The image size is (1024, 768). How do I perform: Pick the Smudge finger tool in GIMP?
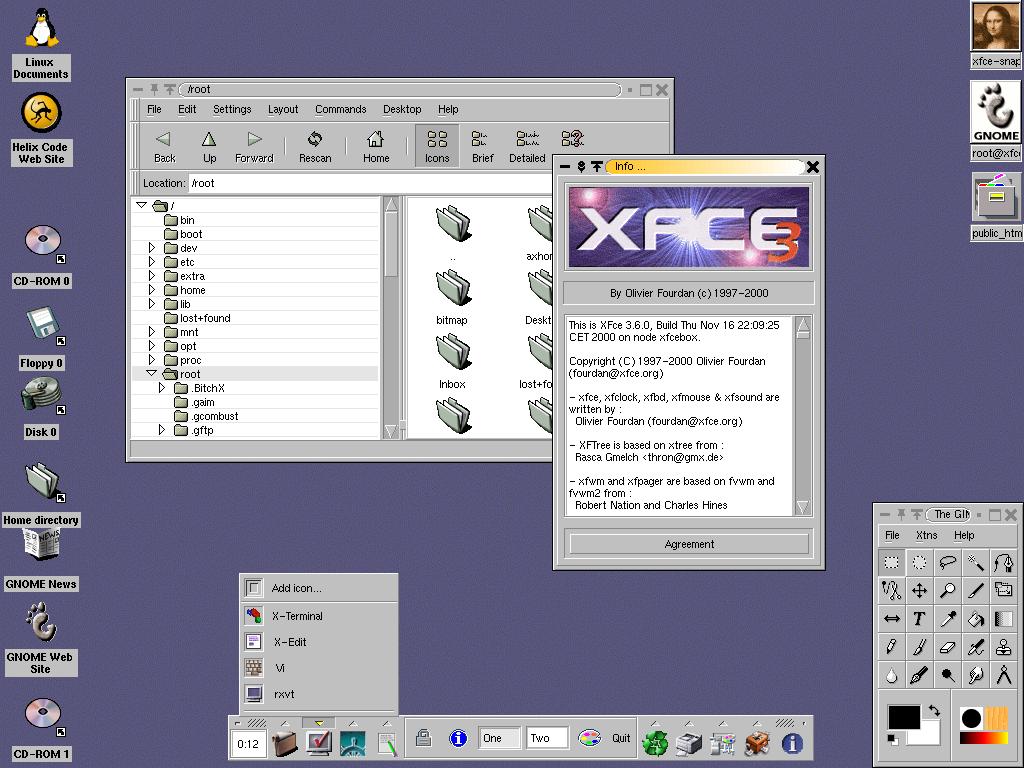coord(976,675)
